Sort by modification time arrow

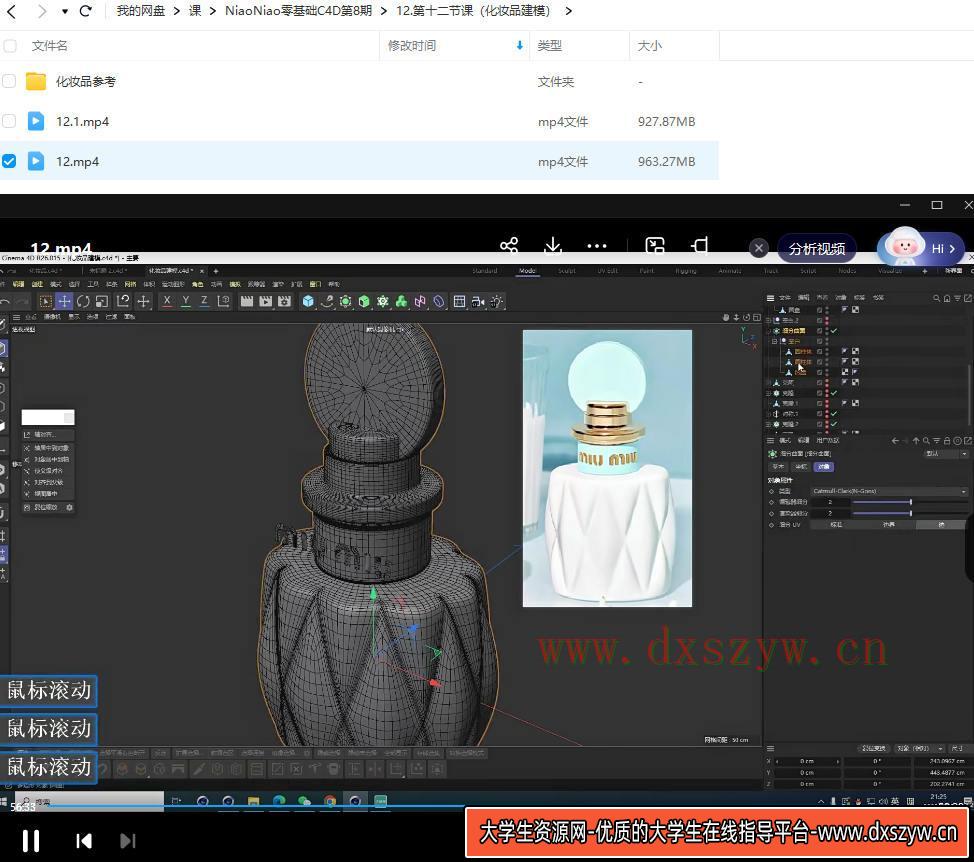[520, 45]
